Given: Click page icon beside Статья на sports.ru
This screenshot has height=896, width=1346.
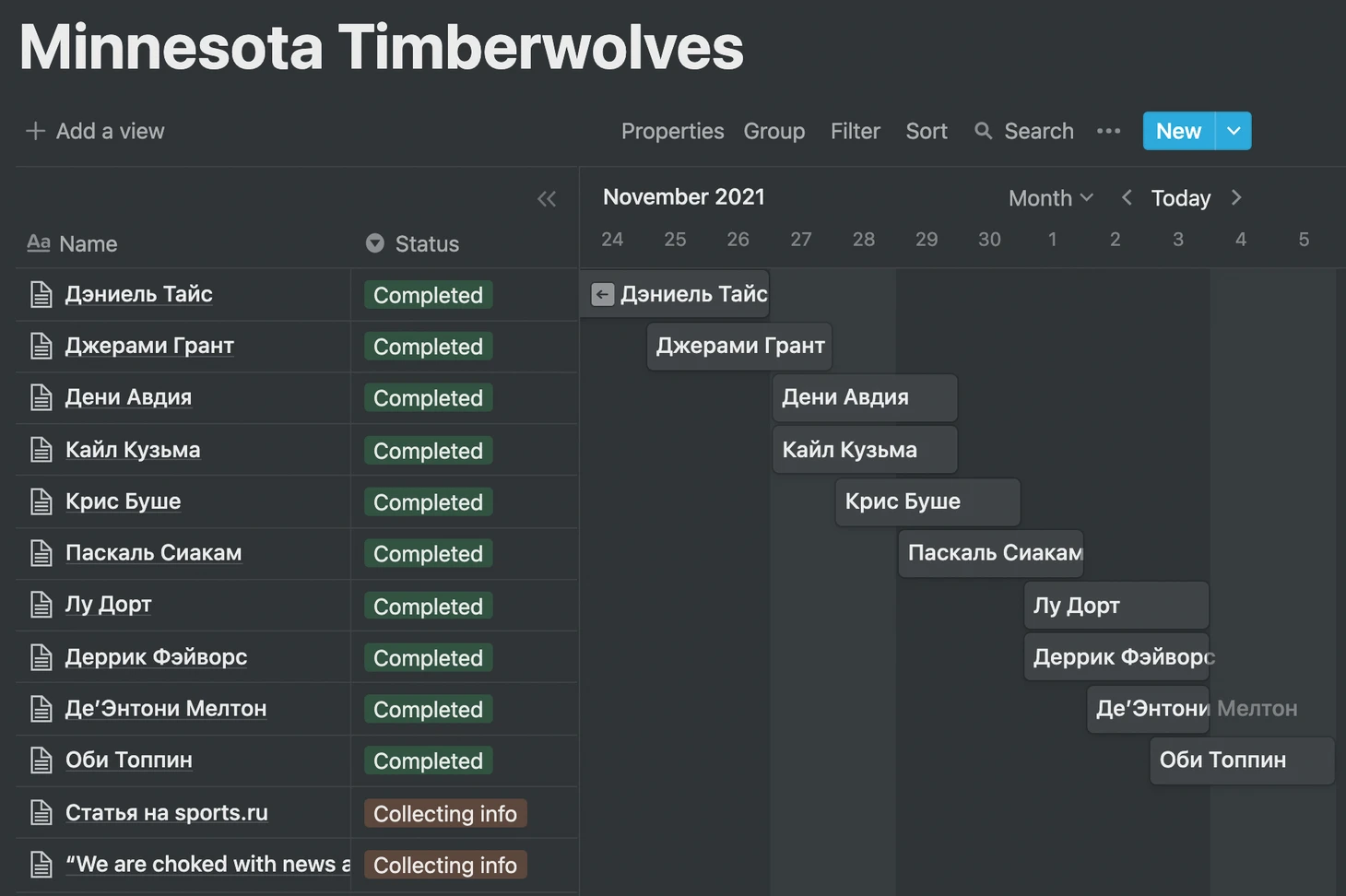Looking at the screenshot, I should (x=41, y=813).
